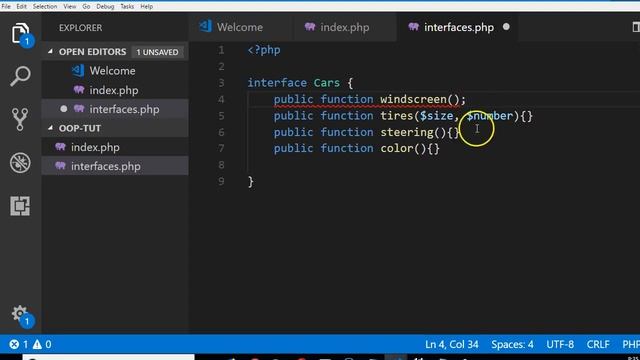
Task: Open the Explorer view in activity bar
Action: click(x=20, y=33)
